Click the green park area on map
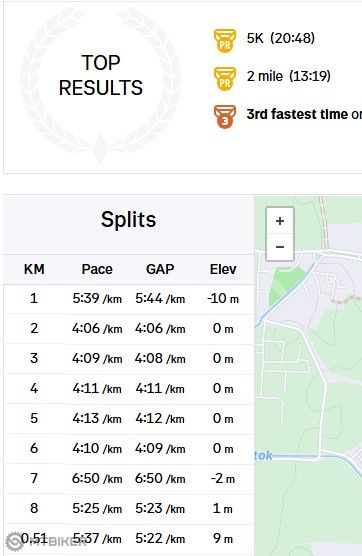The height and width of the screenshot is (556, 362). [x=284, y=282]
